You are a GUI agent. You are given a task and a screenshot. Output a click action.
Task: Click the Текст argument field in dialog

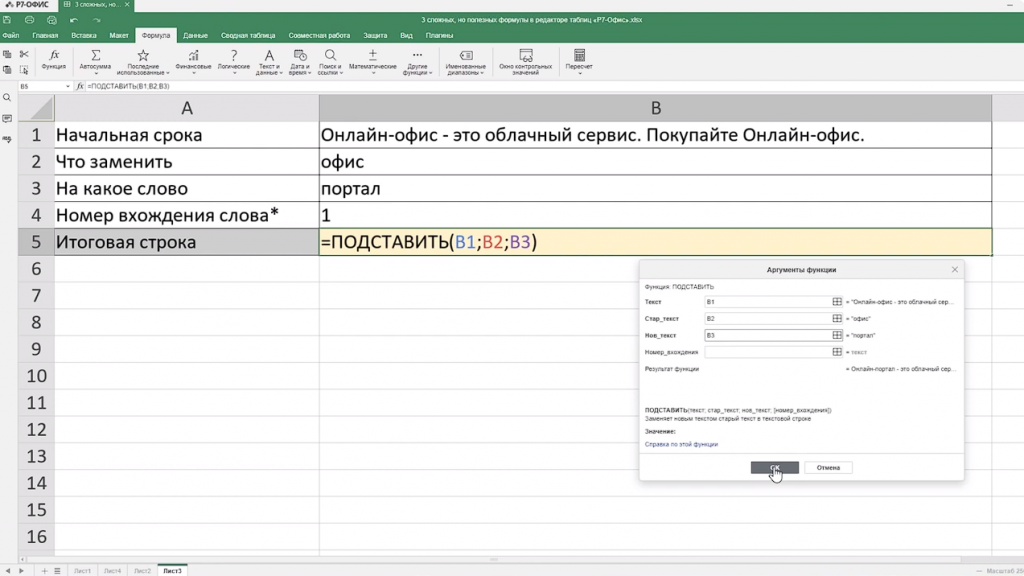click(767, 302)
